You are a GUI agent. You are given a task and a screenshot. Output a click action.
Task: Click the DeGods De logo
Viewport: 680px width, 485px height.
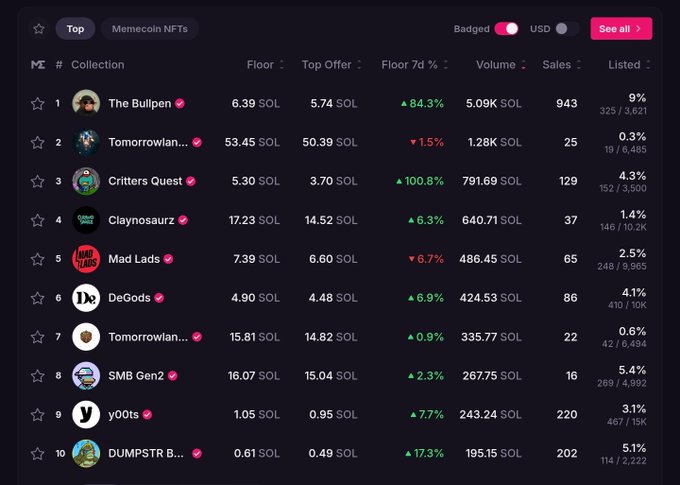(86, 298)
